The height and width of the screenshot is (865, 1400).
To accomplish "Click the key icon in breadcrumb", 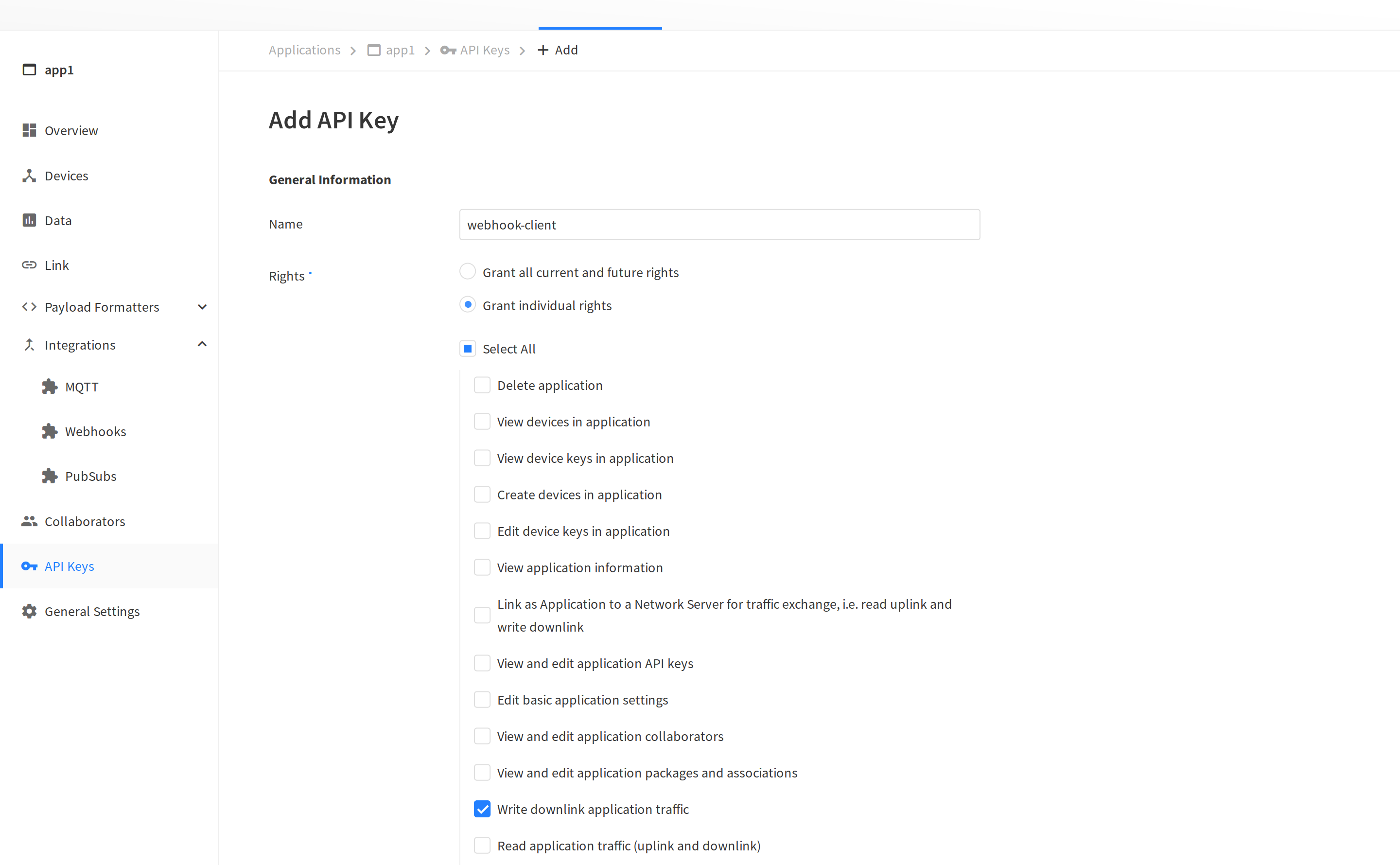I will 448,51.
